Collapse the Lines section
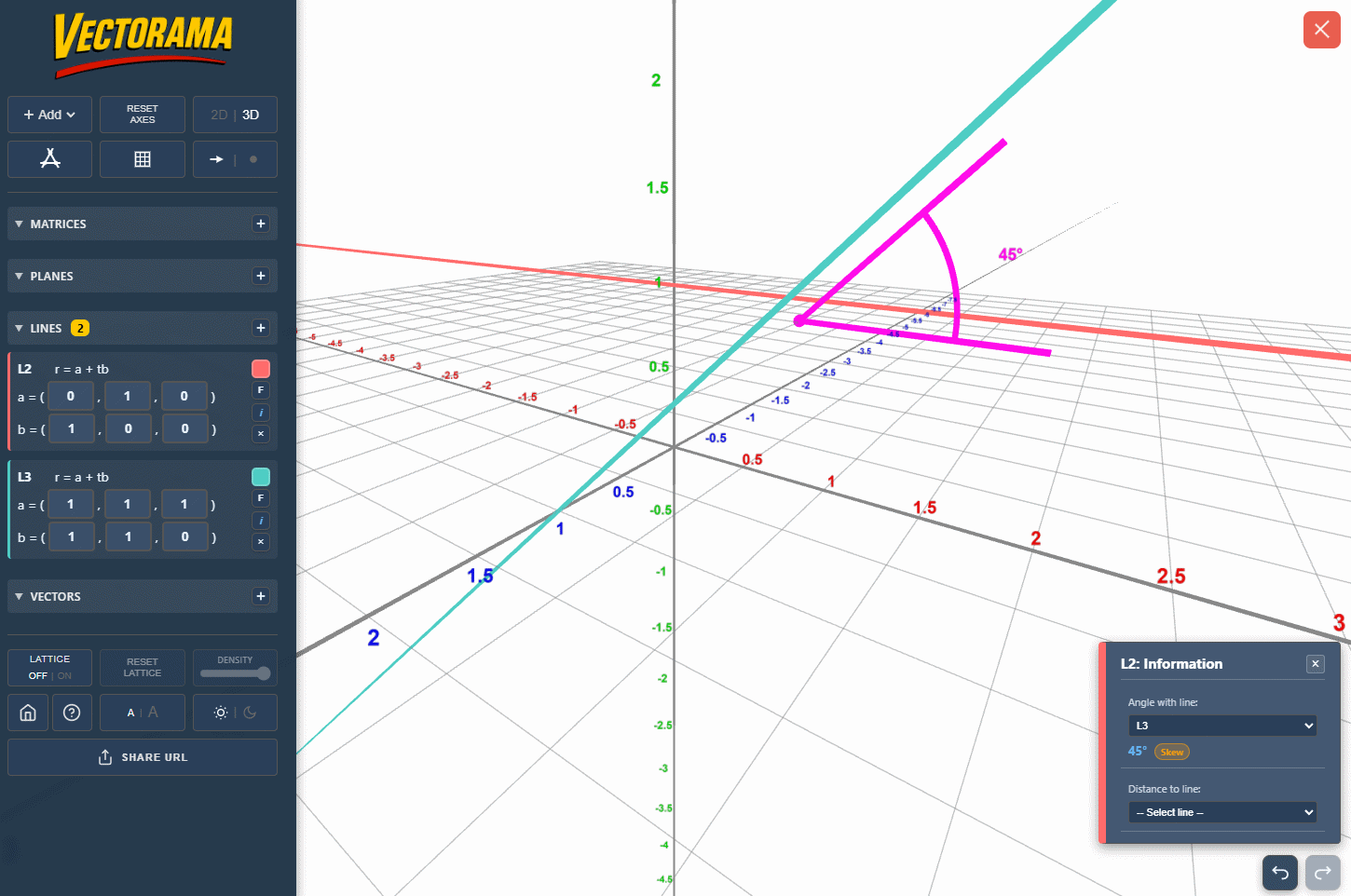 pos(19,328)
